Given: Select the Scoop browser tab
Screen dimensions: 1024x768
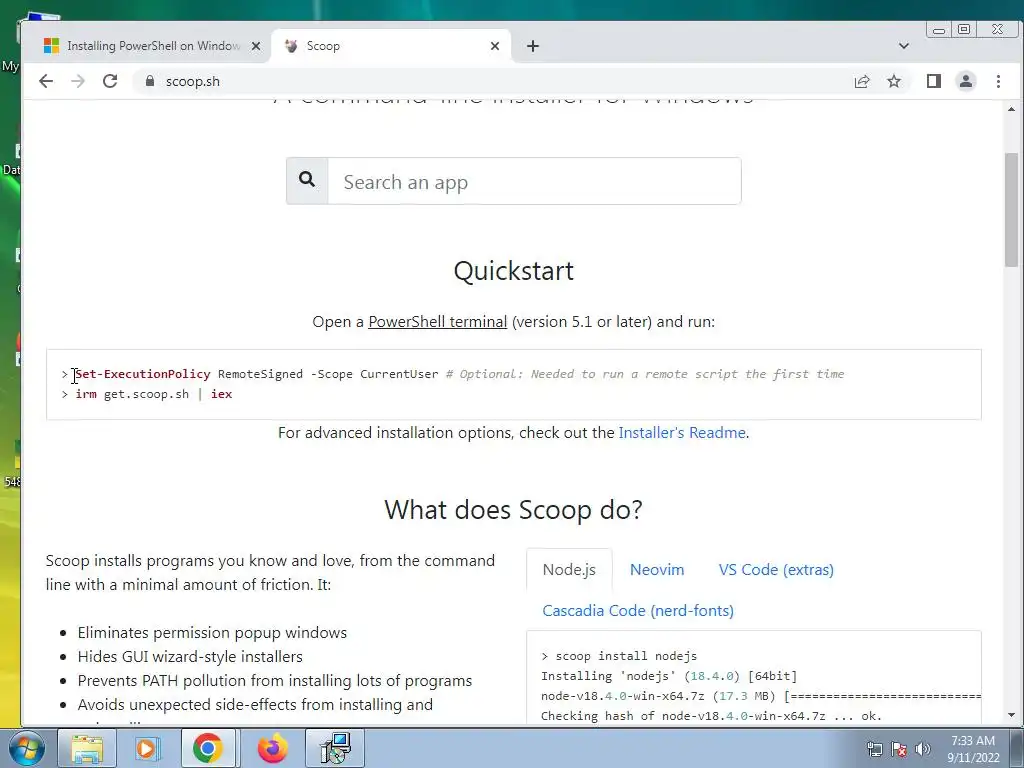Looking at the screenshot, I should [x=392, y=46].
